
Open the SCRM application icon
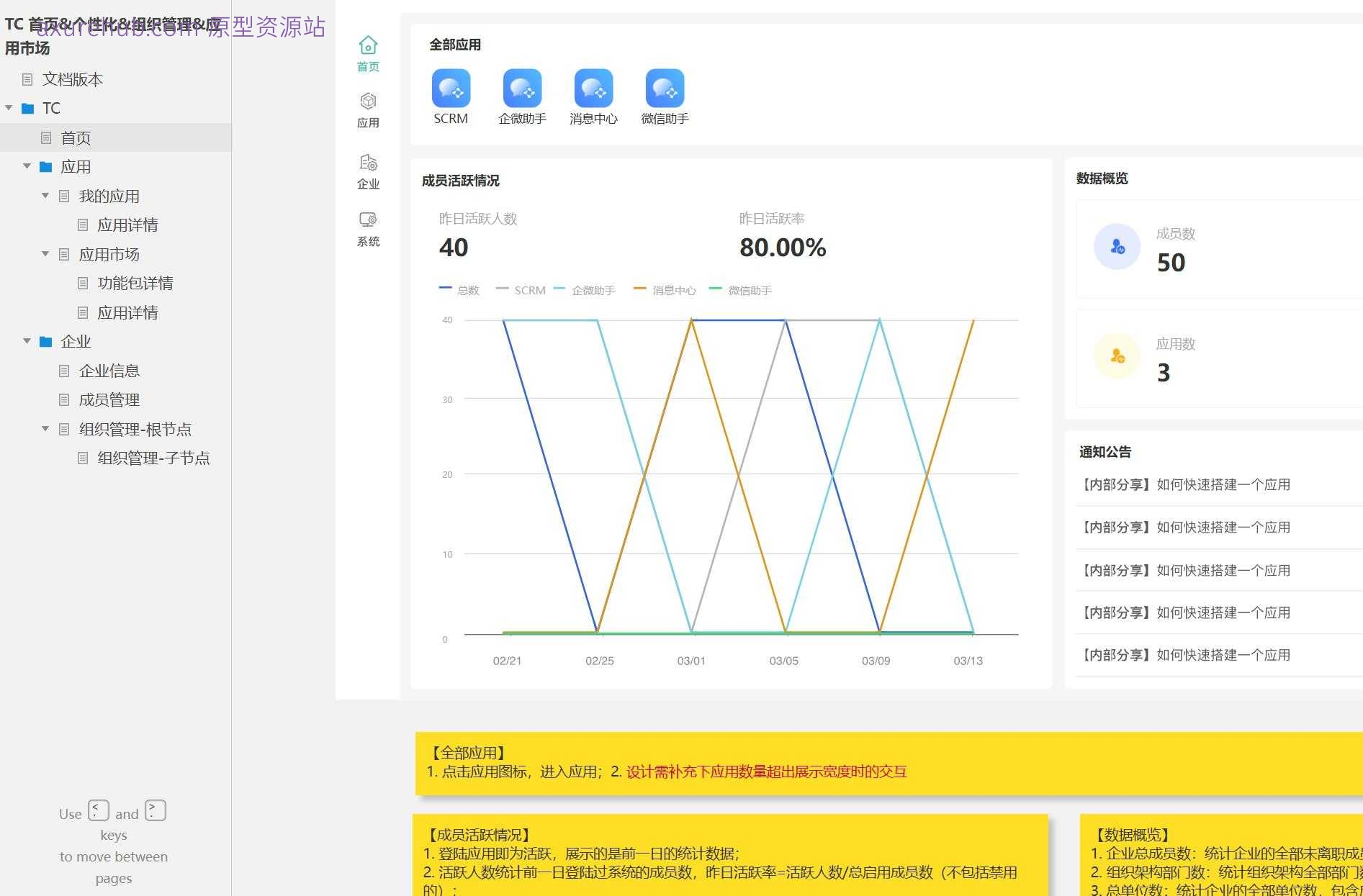pos(451,90)
